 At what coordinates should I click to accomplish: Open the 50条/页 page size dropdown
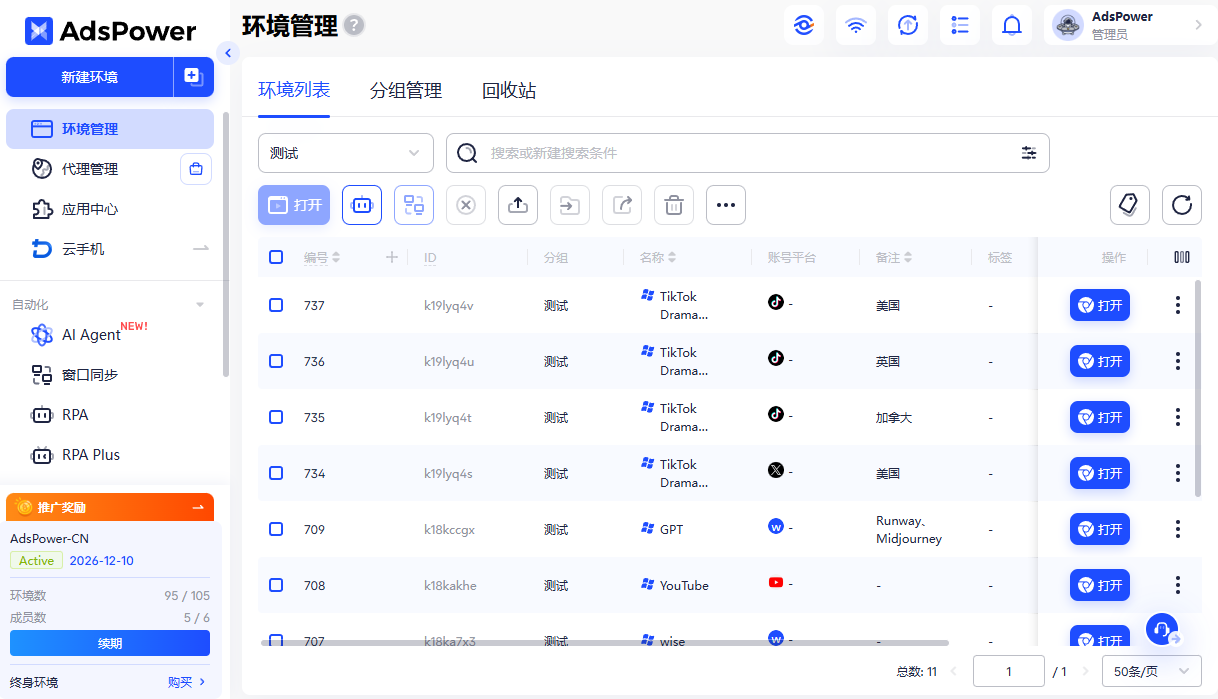[1152, 672]
